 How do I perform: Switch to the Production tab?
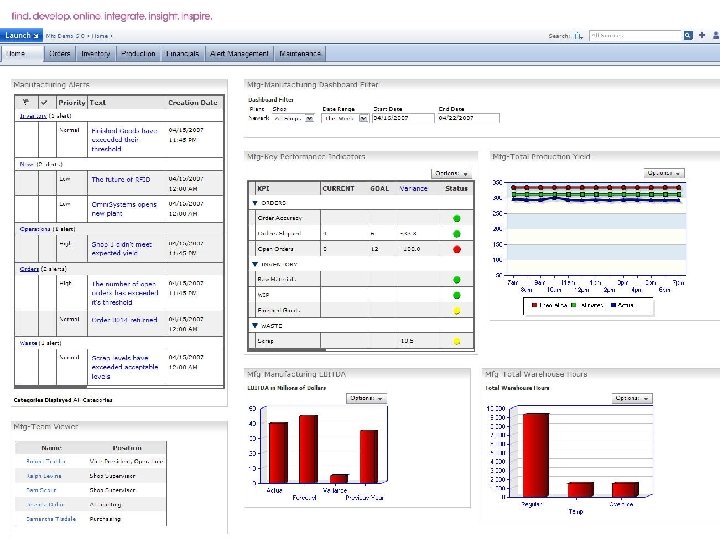point(139,54)
